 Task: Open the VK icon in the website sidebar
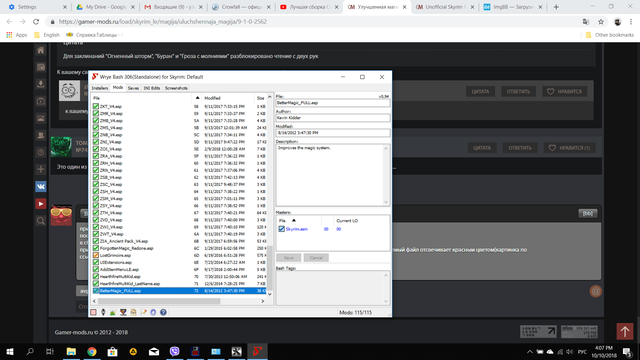(40, 187)
